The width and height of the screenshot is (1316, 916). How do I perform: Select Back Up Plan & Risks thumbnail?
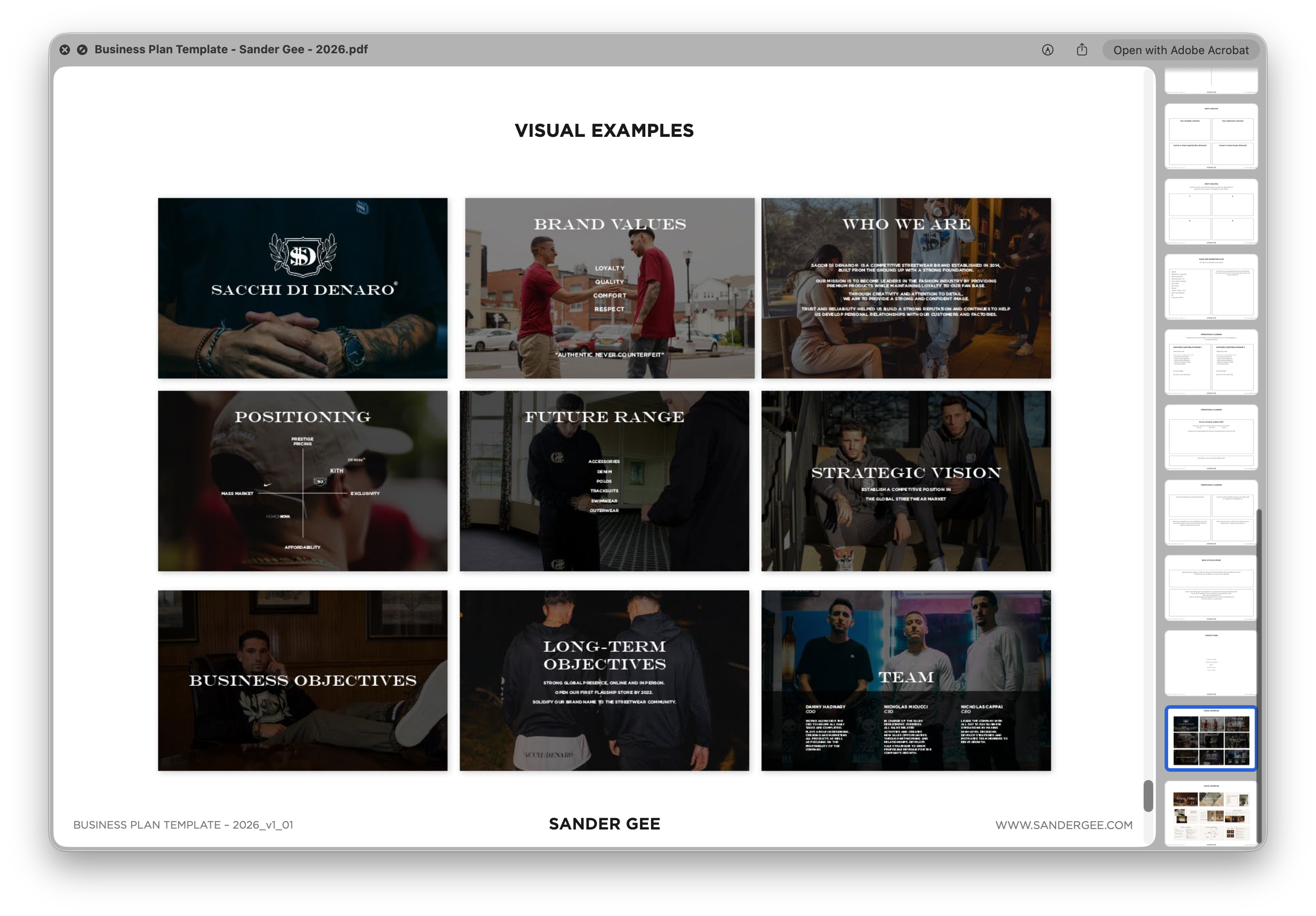(1211, 588)
